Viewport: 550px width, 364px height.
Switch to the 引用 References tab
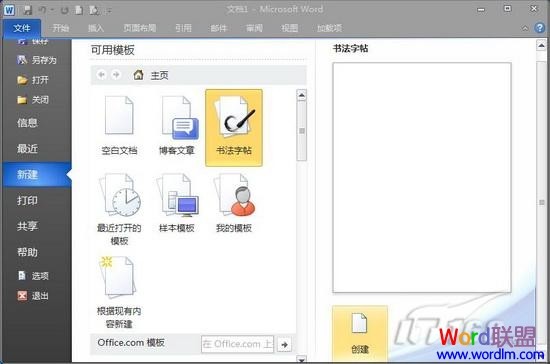[183, 28]
